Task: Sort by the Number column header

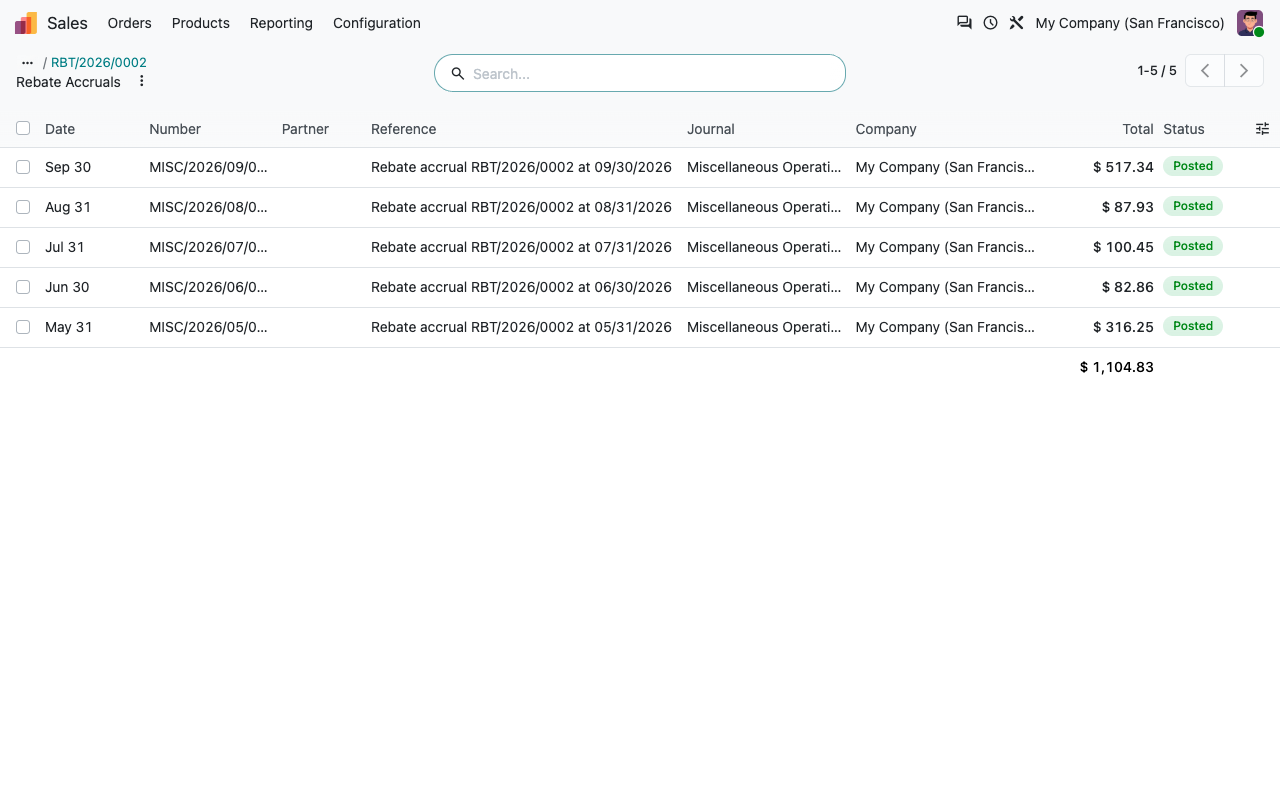Action: coord(175,129)
